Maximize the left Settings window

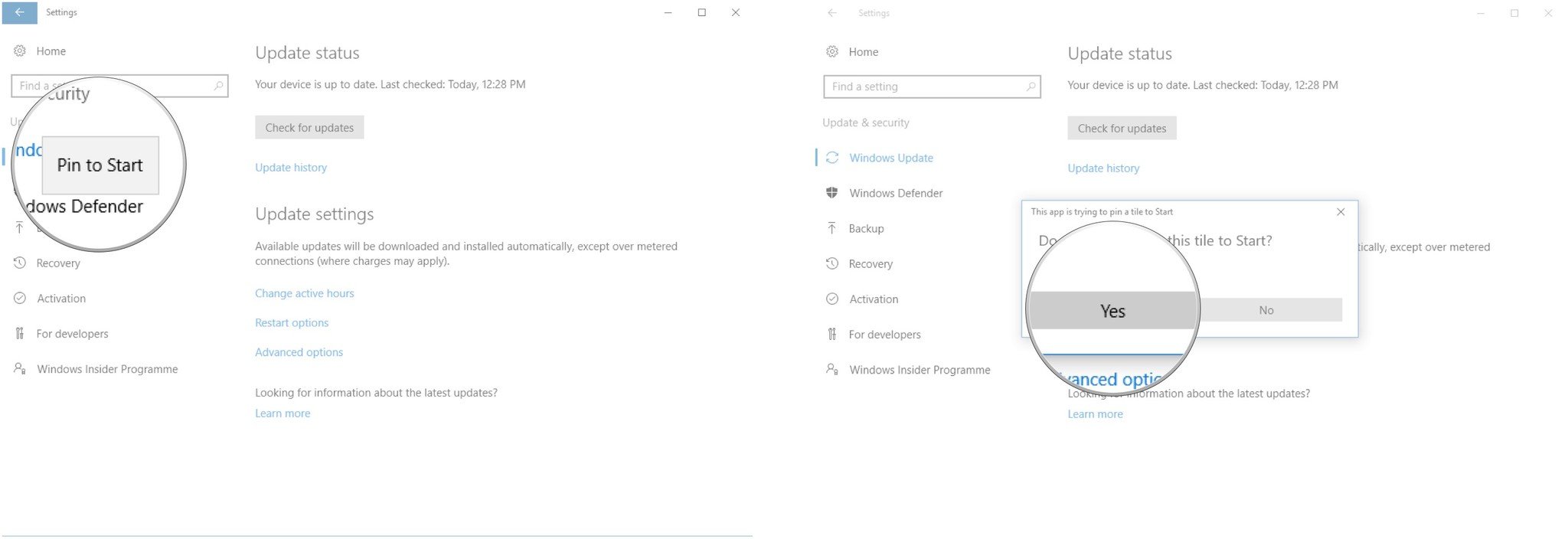point(701,12)
